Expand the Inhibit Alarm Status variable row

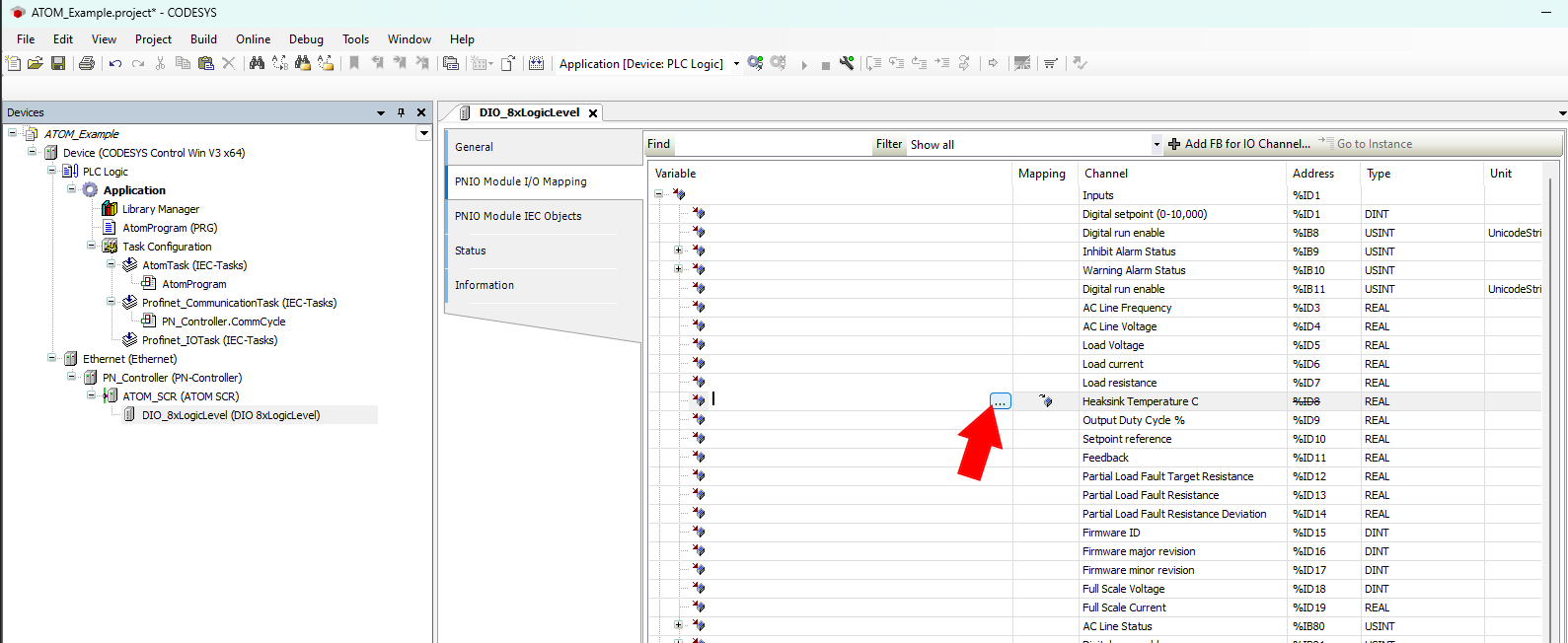[x=678, y=250]
